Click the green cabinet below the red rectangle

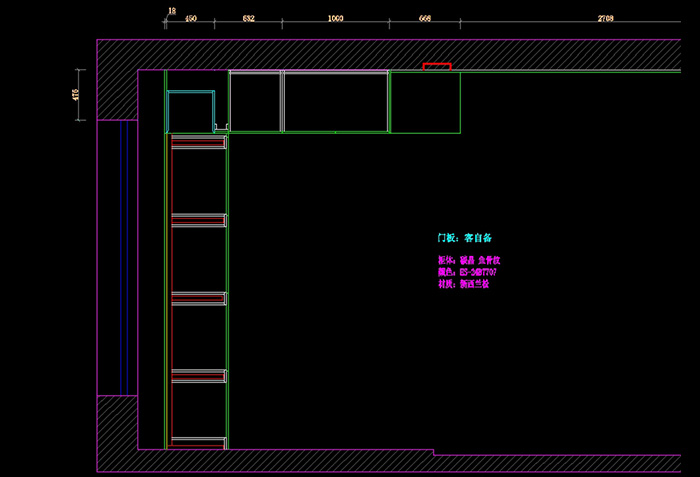coord(424,102)
